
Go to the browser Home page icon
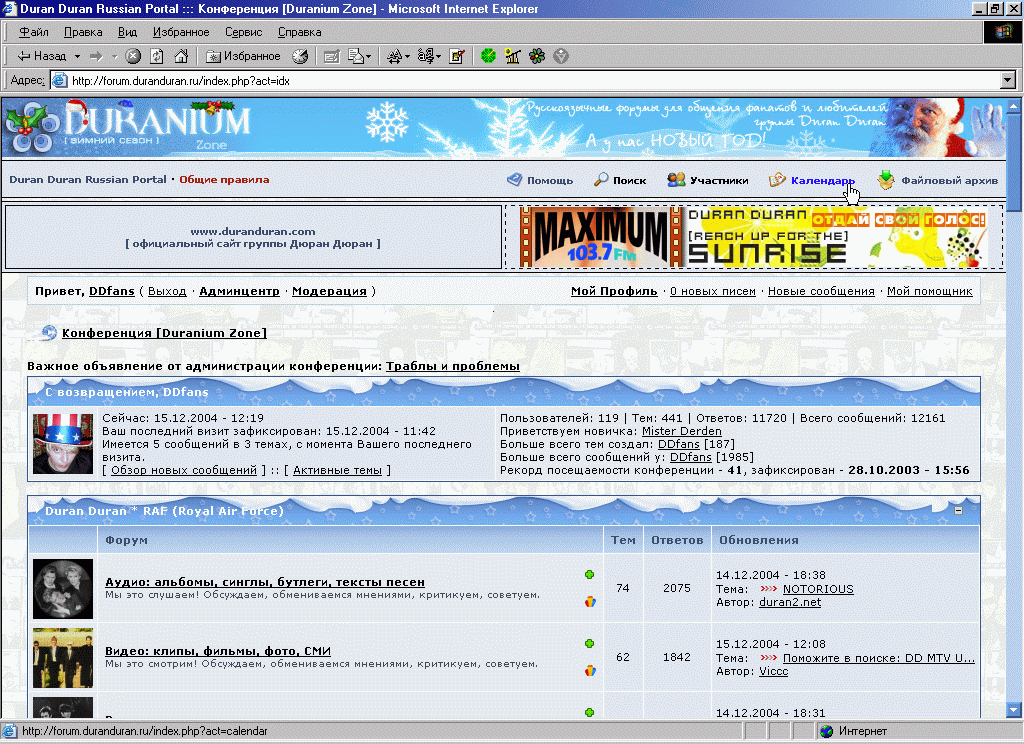180,57
